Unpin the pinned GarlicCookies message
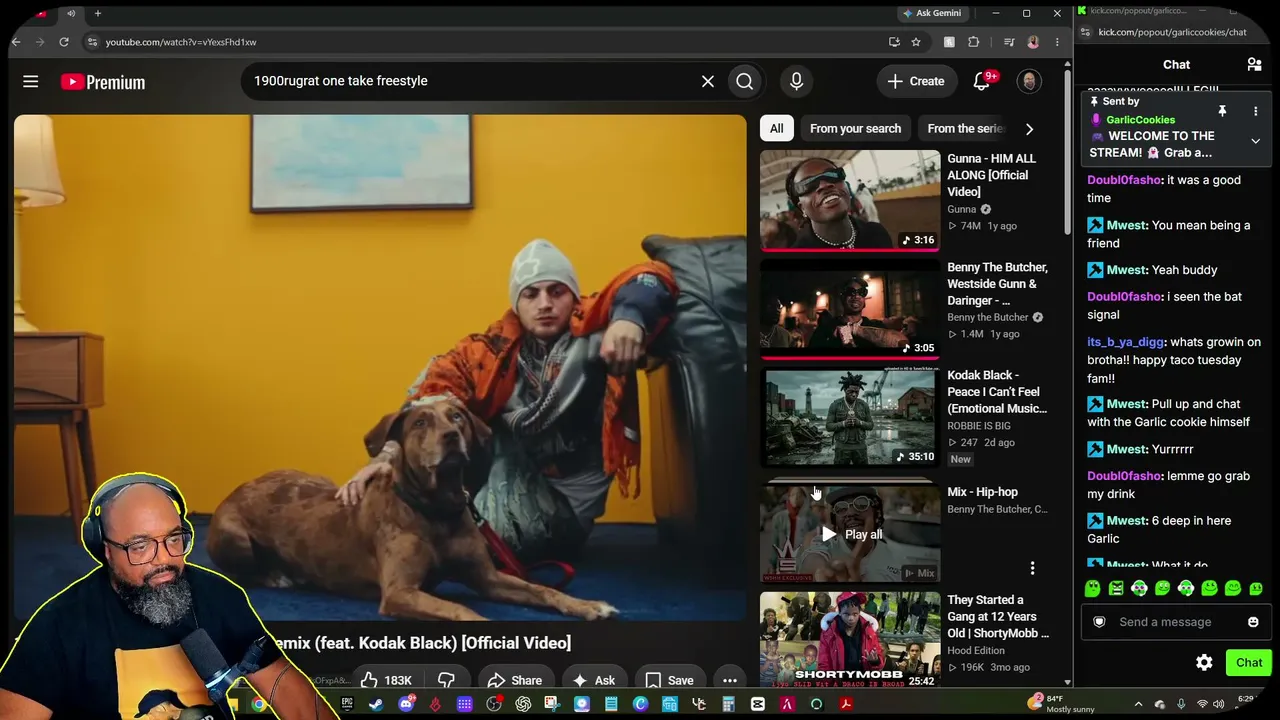Screen dimensions: 1280x720 (1222, 111)
